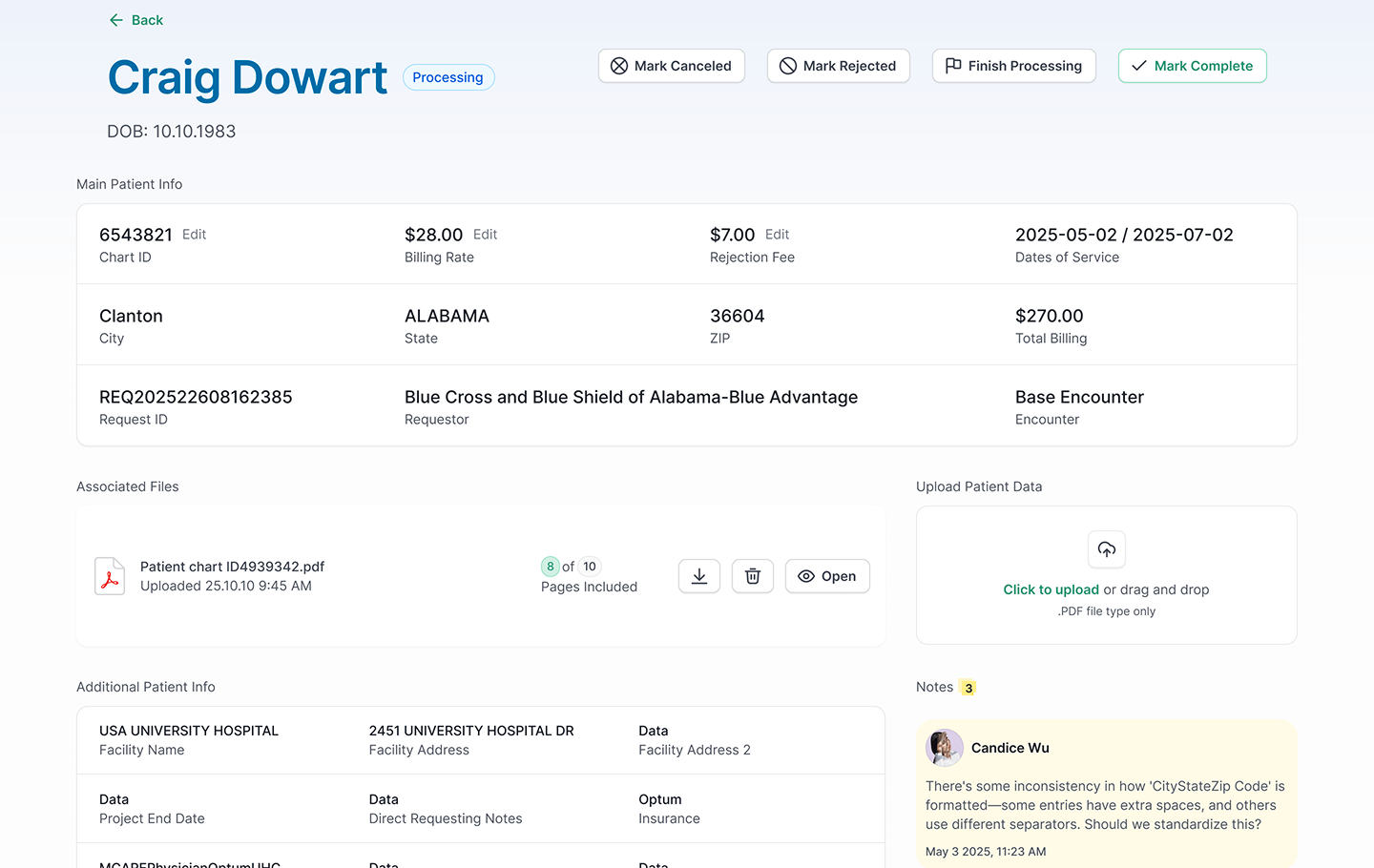Edit the Rejection Fee value
The image size is (1374, 868).
[777, 235]
